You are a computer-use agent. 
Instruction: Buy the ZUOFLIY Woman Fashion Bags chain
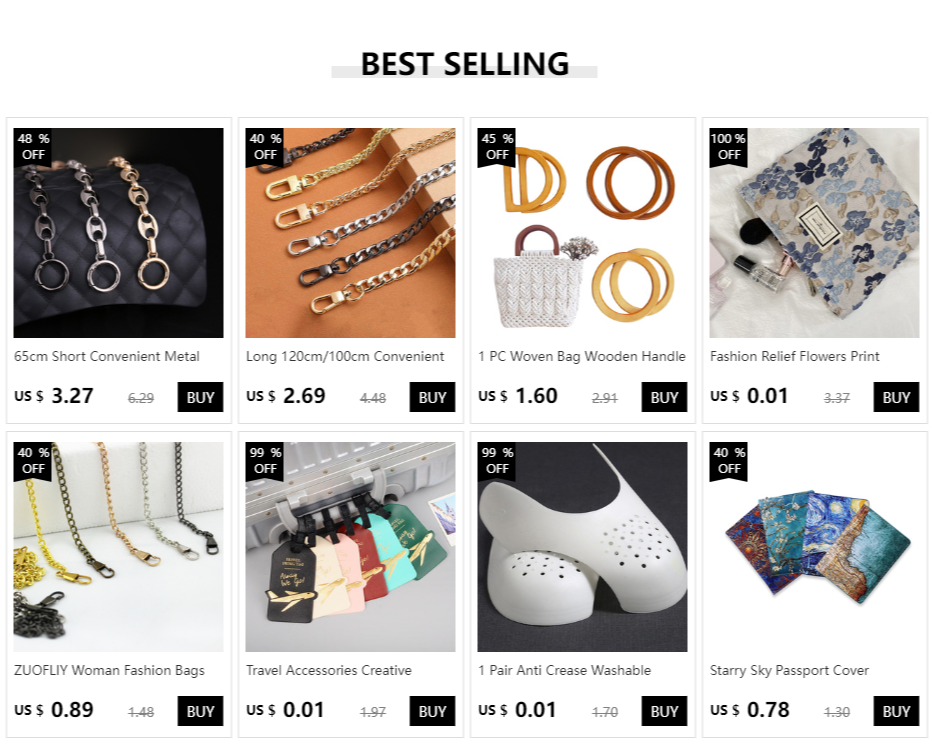(200, 711)
